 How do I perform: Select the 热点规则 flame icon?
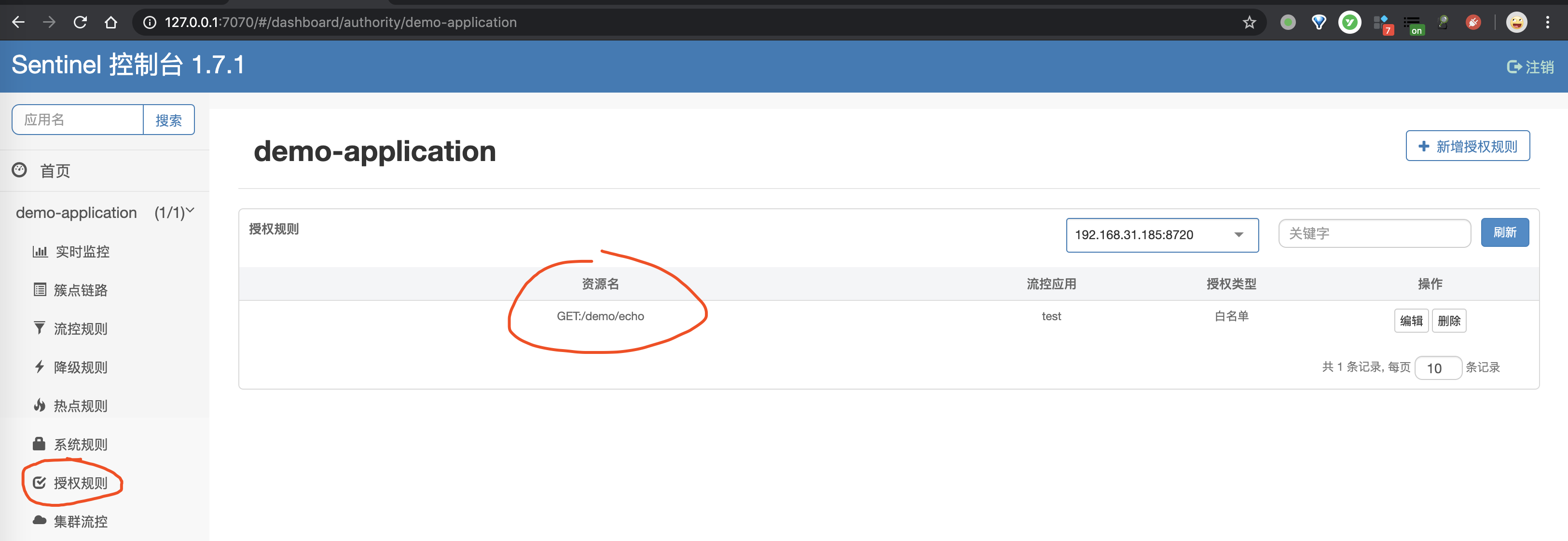point(39,406)
